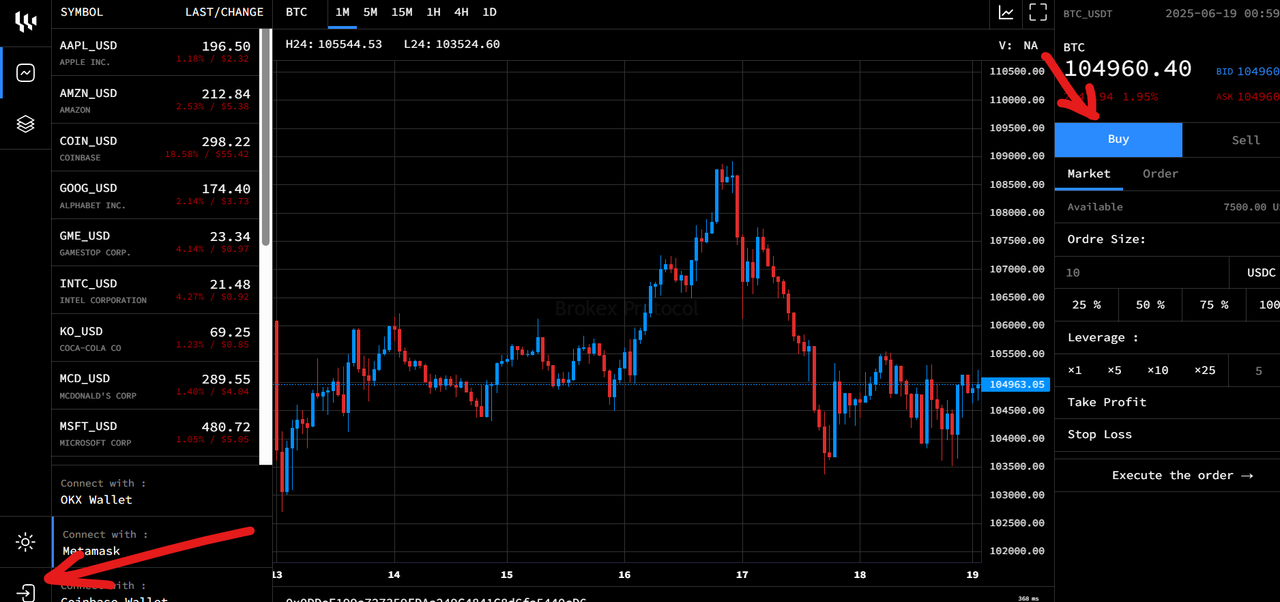This screenshot has width=1280, height=602.
Task: Select GME_USD in the symbol list
Action: 155,243
